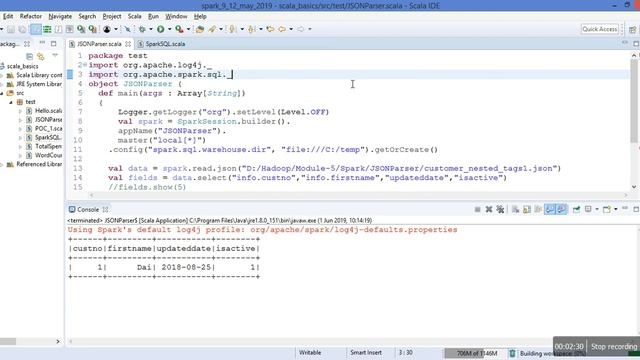Close the JSONParser.scala editor tab
Image resolution: width=640 pixels, height=360 pixels.
128,44
